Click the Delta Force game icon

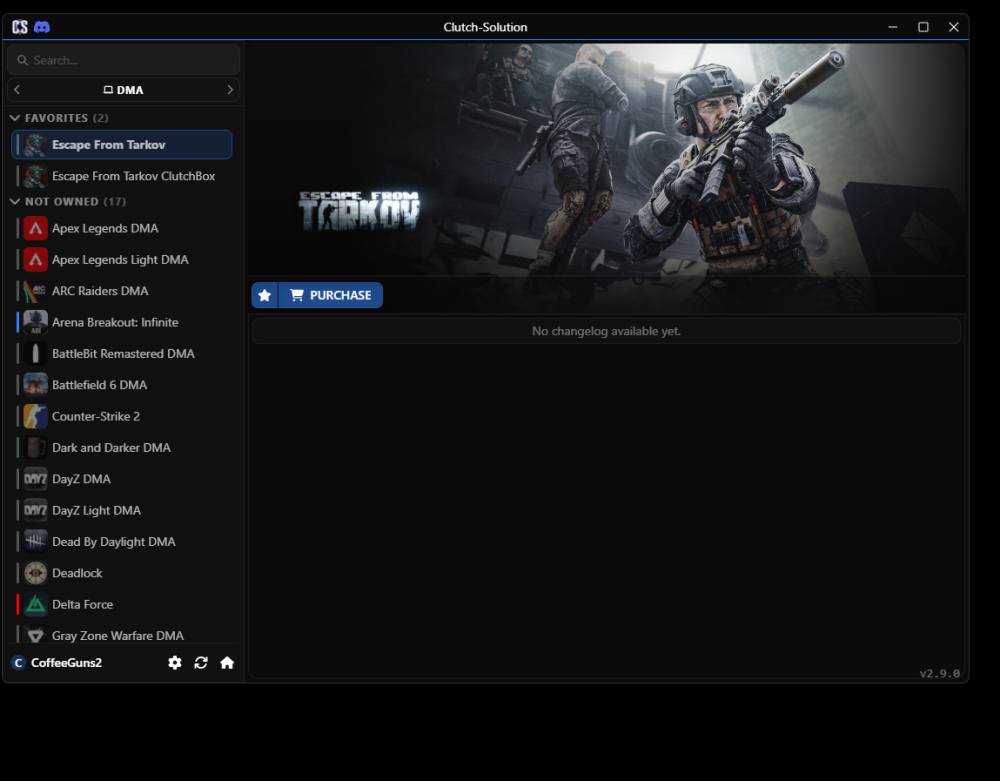point(36,604)
